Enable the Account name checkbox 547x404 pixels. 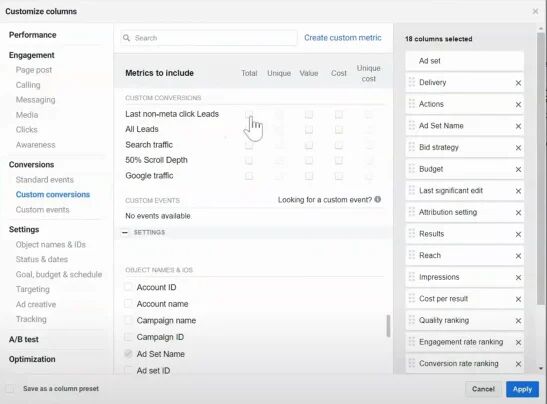pos(128,304)
